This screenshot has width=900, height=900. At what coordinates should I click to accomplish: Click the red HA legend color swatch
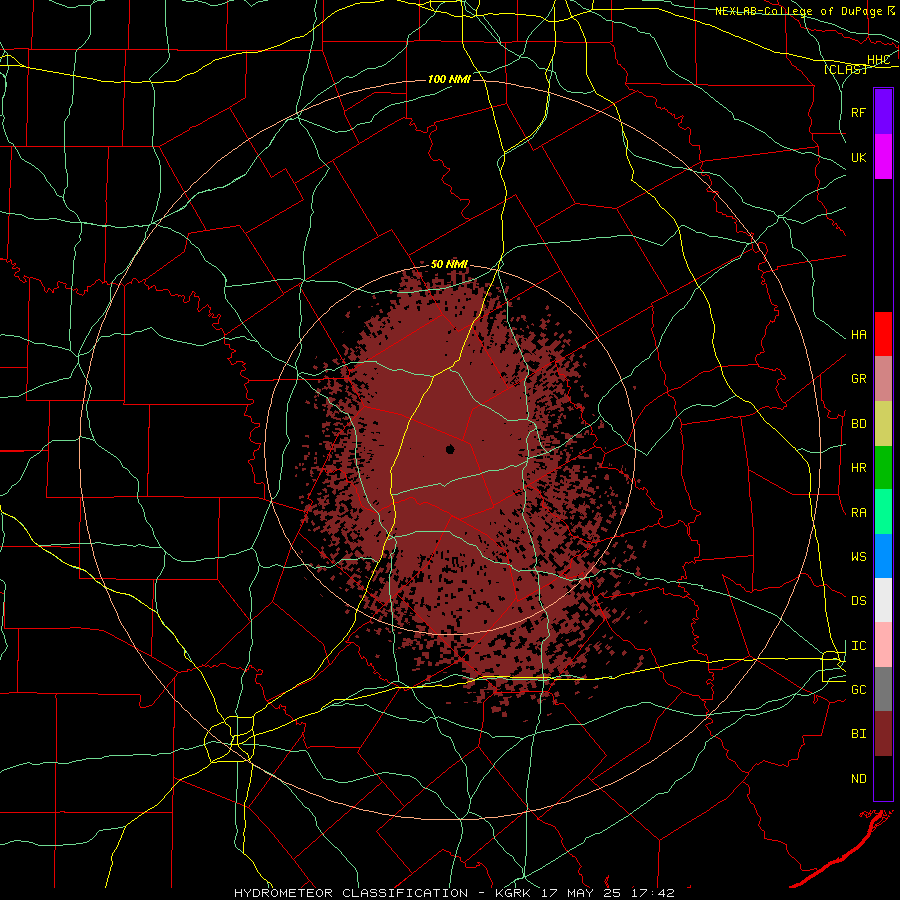click(883, 334)
